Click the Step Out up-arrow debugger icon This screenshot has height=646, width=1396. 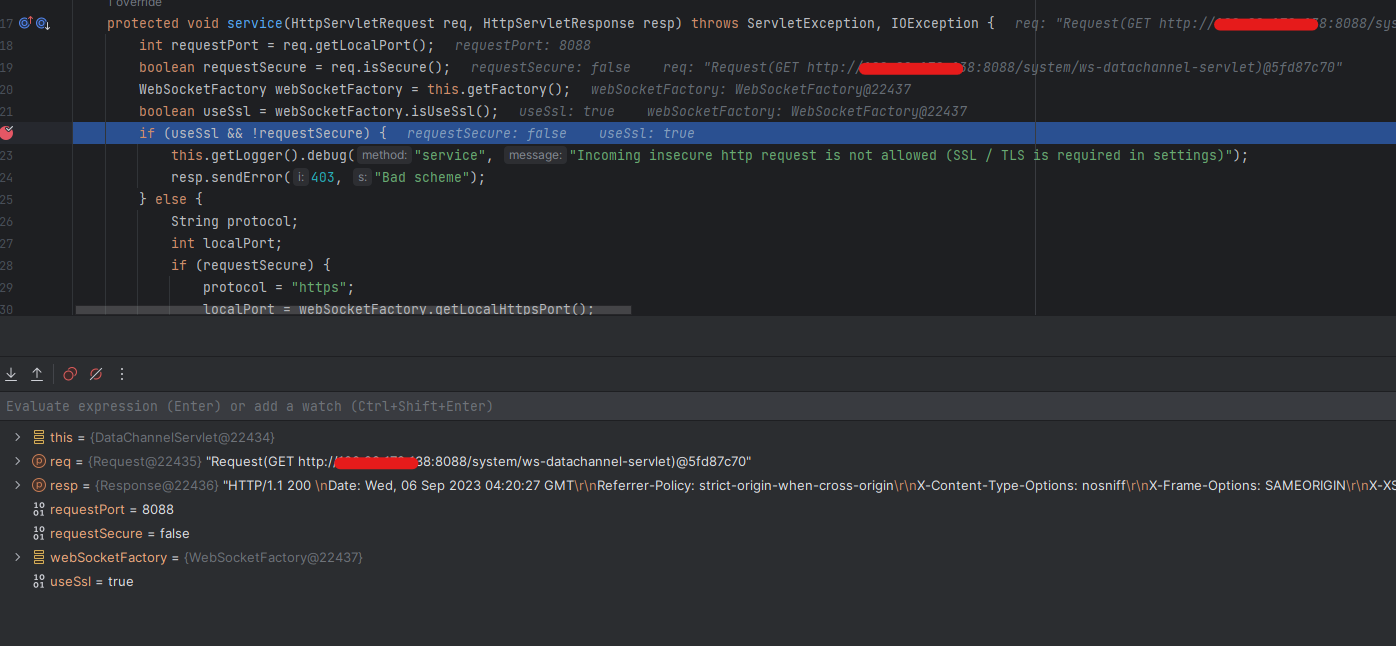click(37, 374)
